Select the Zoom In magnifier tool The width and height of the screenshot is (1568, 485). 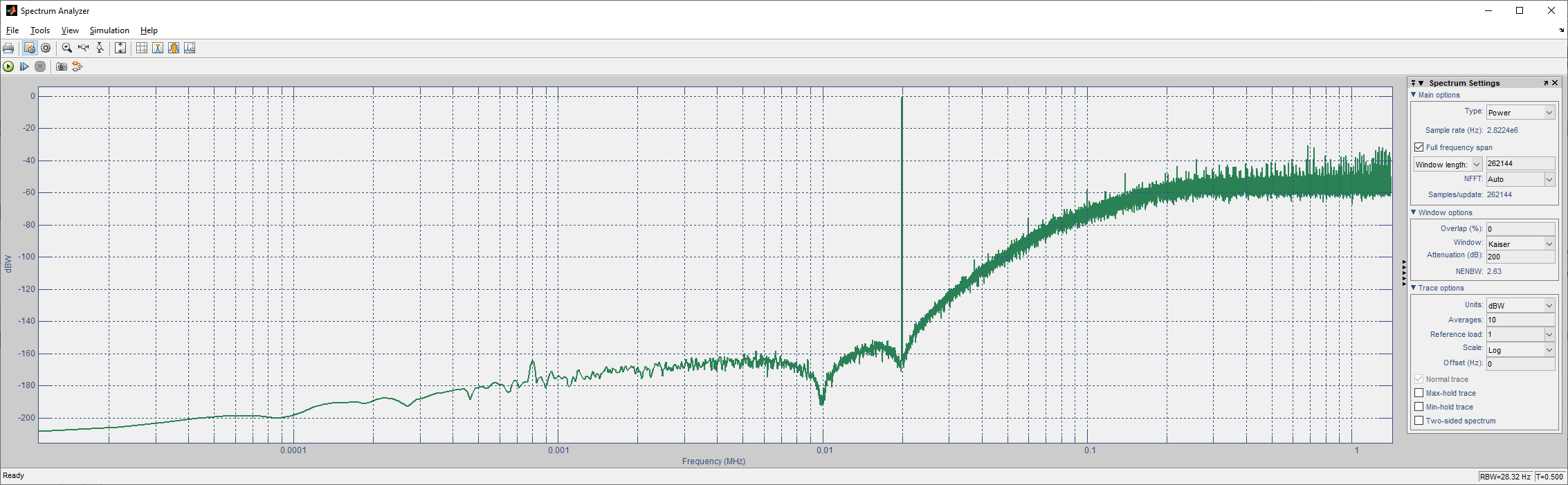coord(67,48)
